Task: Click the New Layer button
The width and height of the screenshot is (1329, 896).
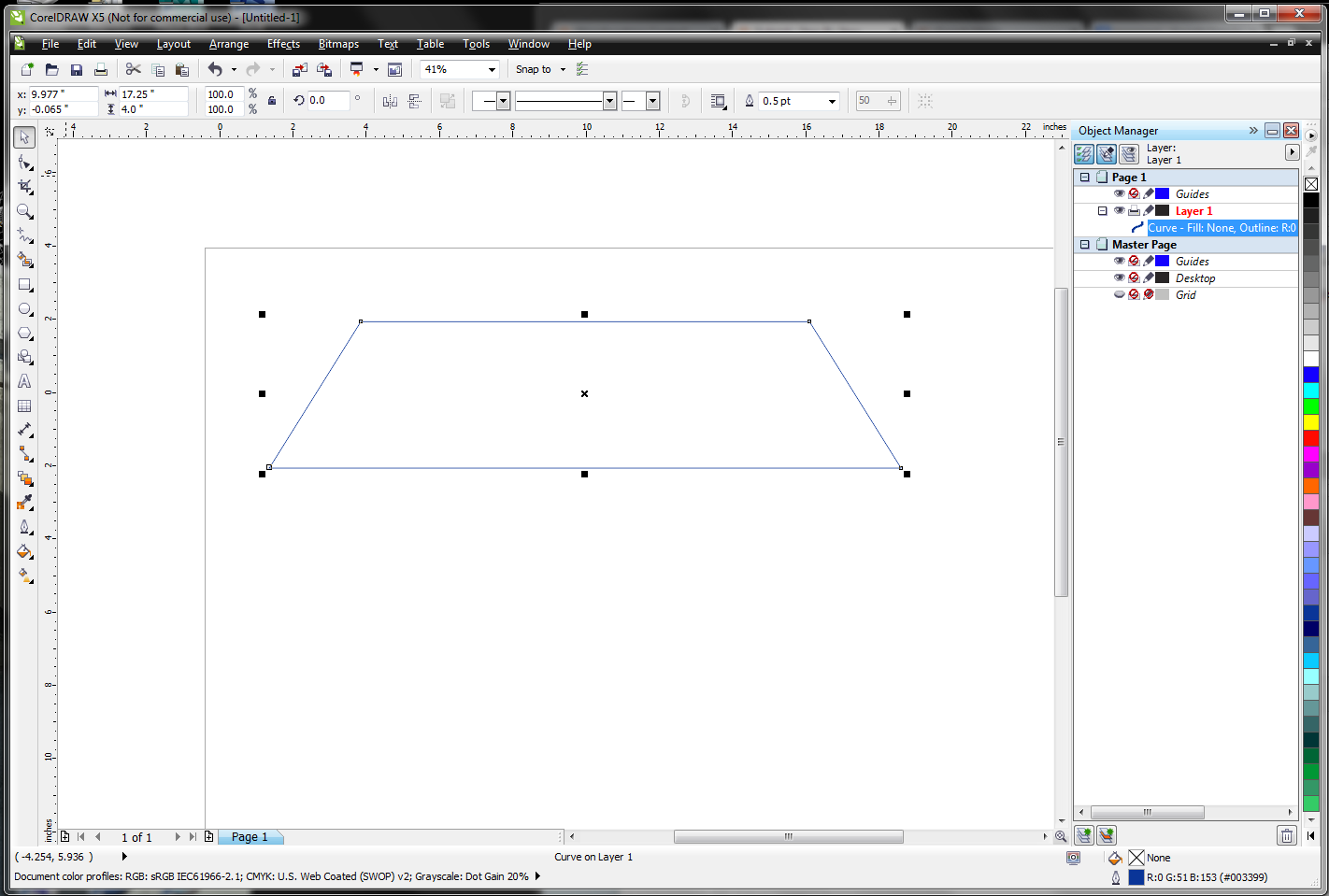Action: 1084,835
